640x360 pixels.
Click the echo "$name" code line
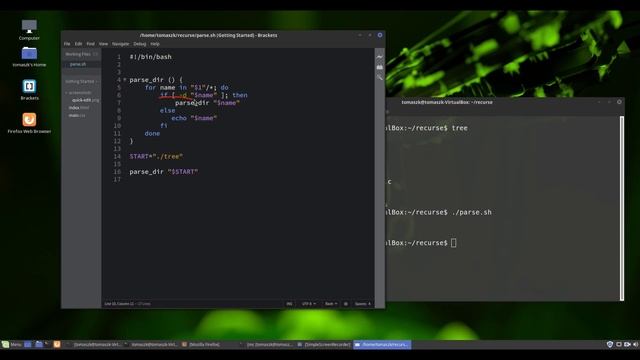point(194,118)
